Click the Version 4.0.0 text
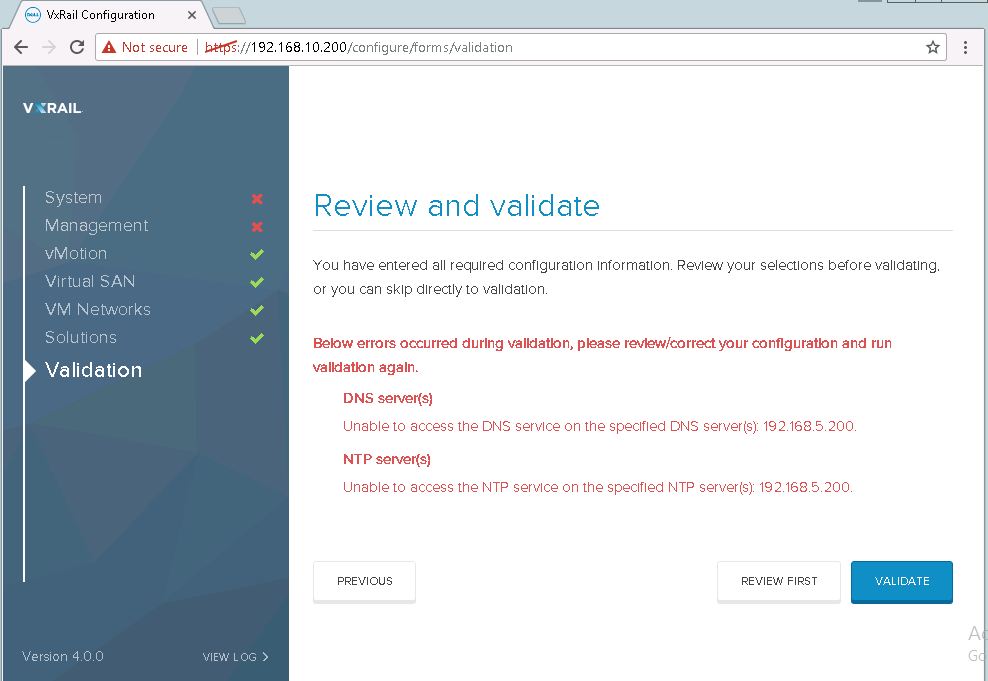The height and width of the screenshot is (681, 988). point(62,656)
